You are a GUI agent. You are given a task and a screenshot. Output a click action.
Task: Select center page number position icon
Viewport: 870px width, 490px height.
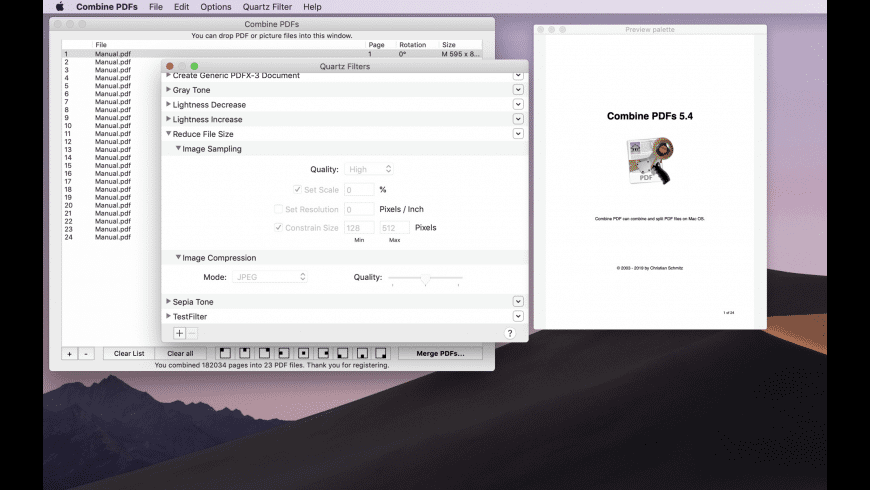[304, 353]
